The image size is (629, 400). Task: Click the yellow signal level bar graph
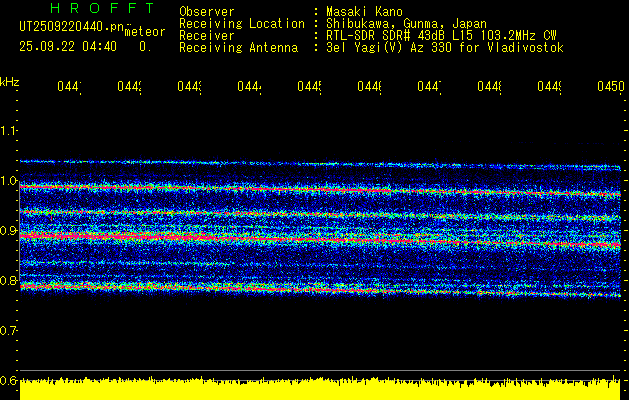(x=320, y=389)
